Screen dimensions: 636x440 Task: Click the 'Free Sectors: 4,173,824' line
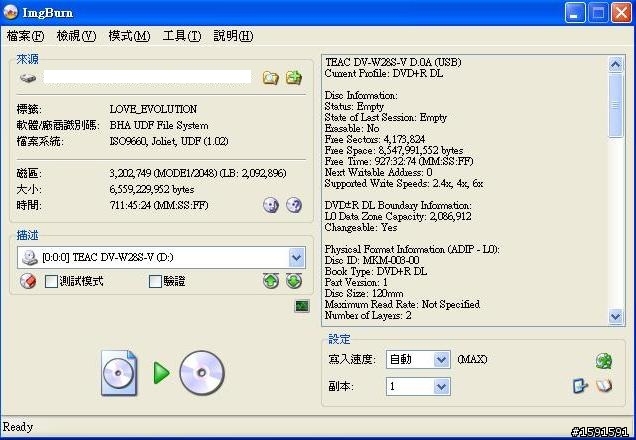tap(375, 140)
